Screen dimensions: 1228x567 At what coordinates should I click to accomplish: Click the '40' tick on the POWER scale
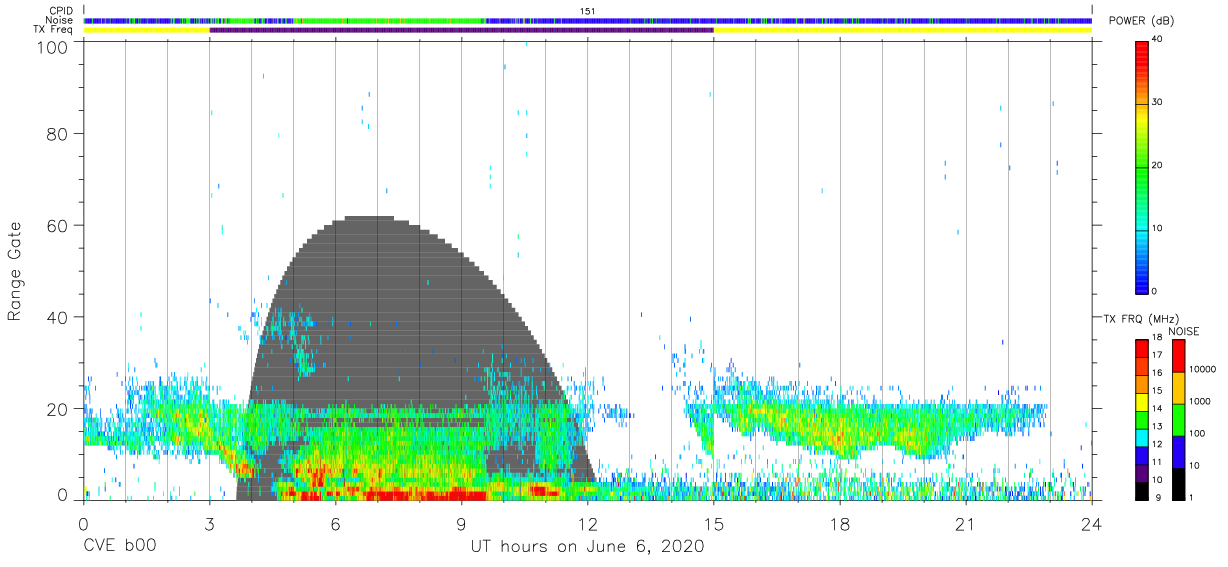pyautogui.click(x=1159, y=38)
